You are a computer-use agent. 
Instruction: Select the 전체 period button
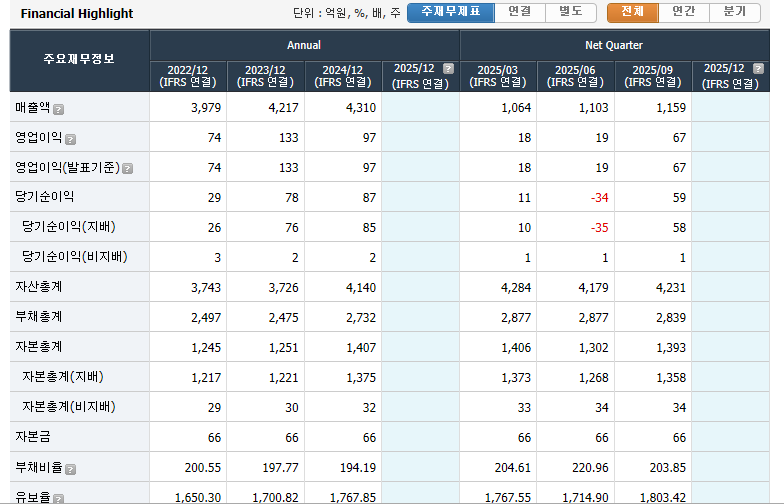[x=633, y=12]
